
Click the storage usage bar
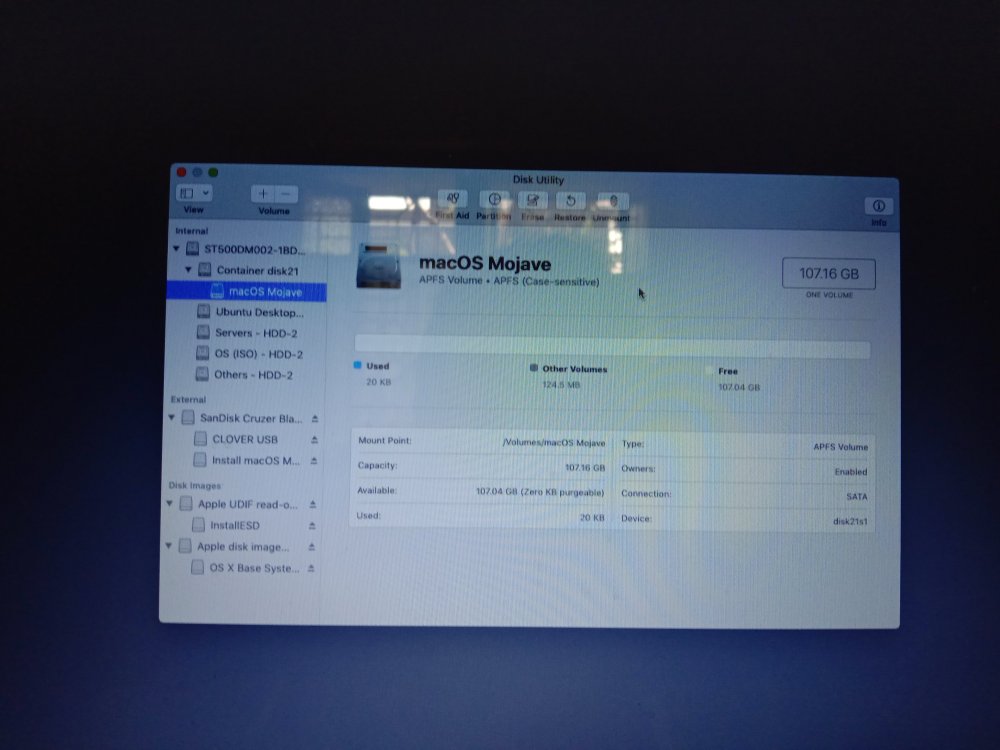pyautogui.click(x=612, y=345)
